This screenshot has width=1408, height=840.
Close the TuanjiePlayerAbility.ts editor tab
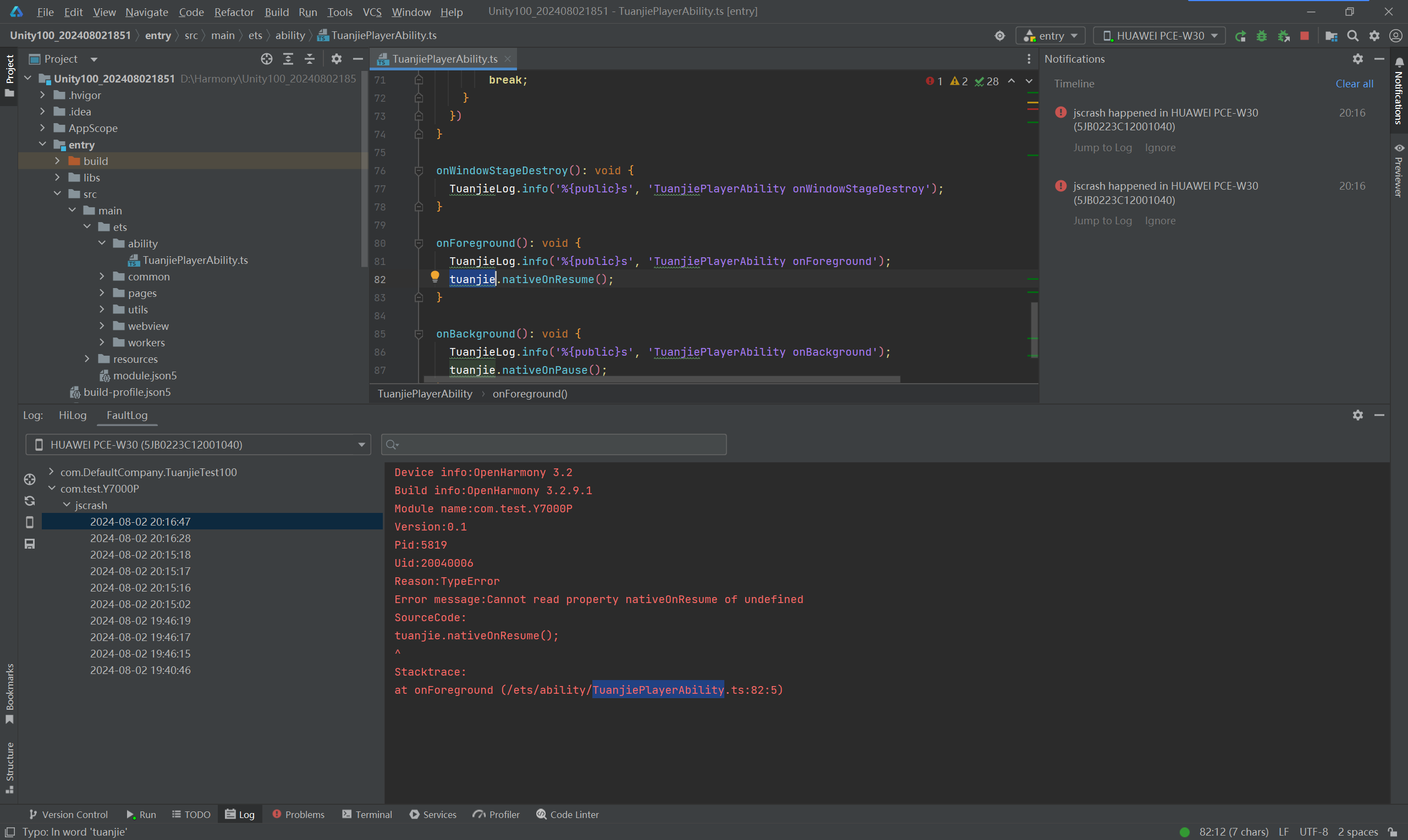[x=508, y=59]
